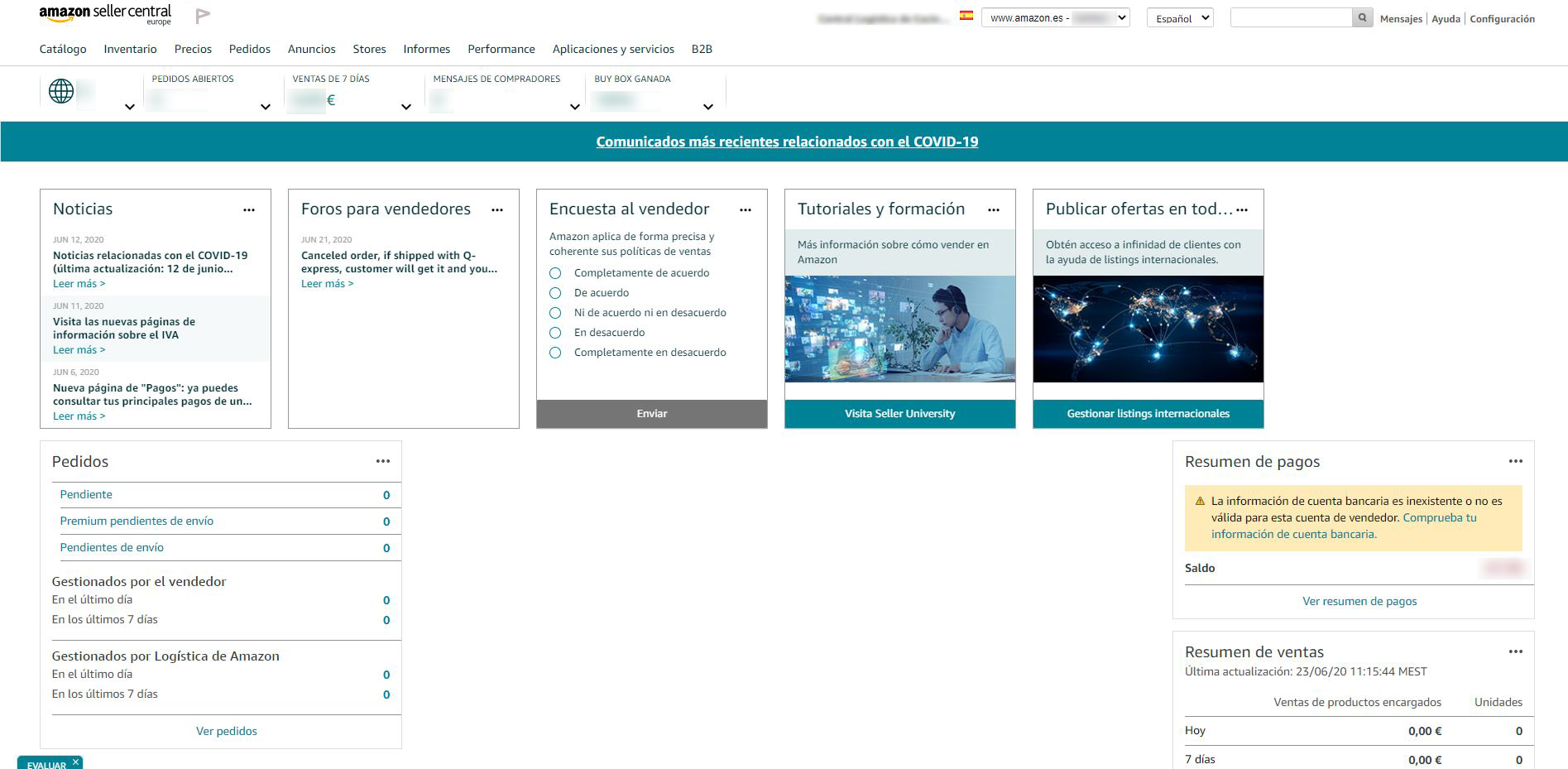The width and height of the screenshot is (1568, 769).
Task: Select the En desacuerdo radio option
Action: pos(555,333)
